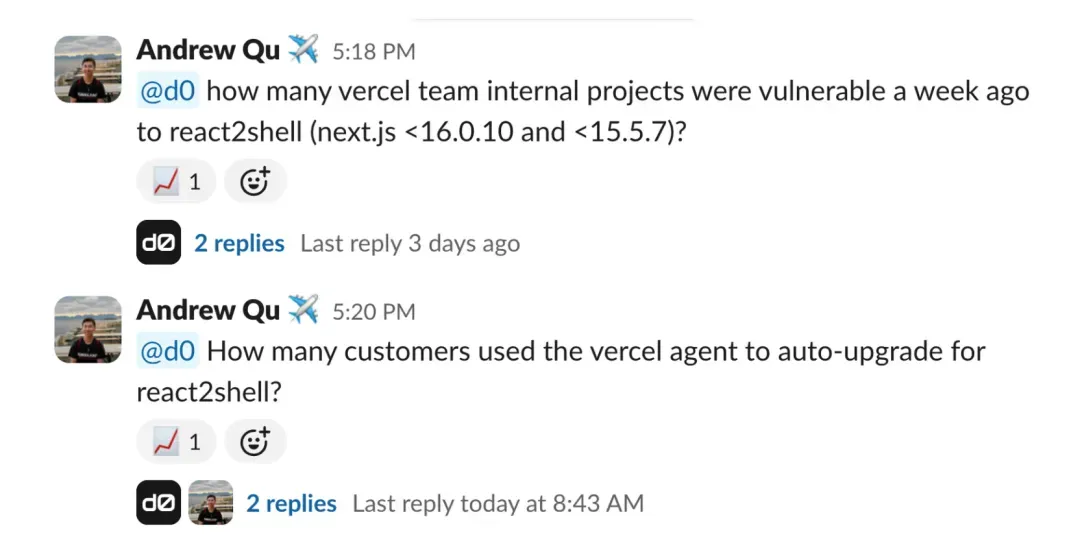Open the thread via "Last reply today at 8:43 AM"

(x=498, y=503)
